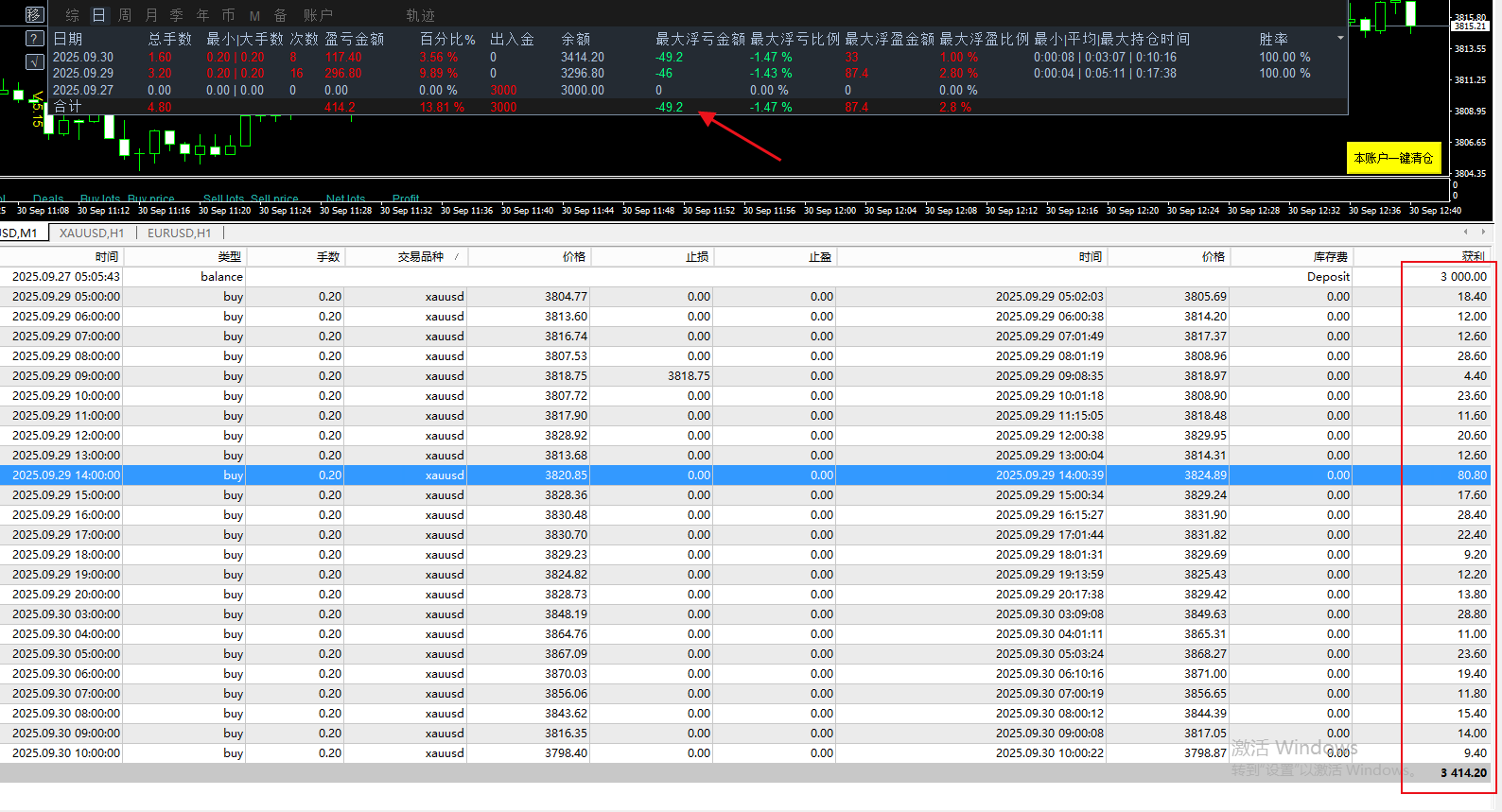Click profit value 28.60
Viewport: 1502px width, 812px height.
(1472, 355)
